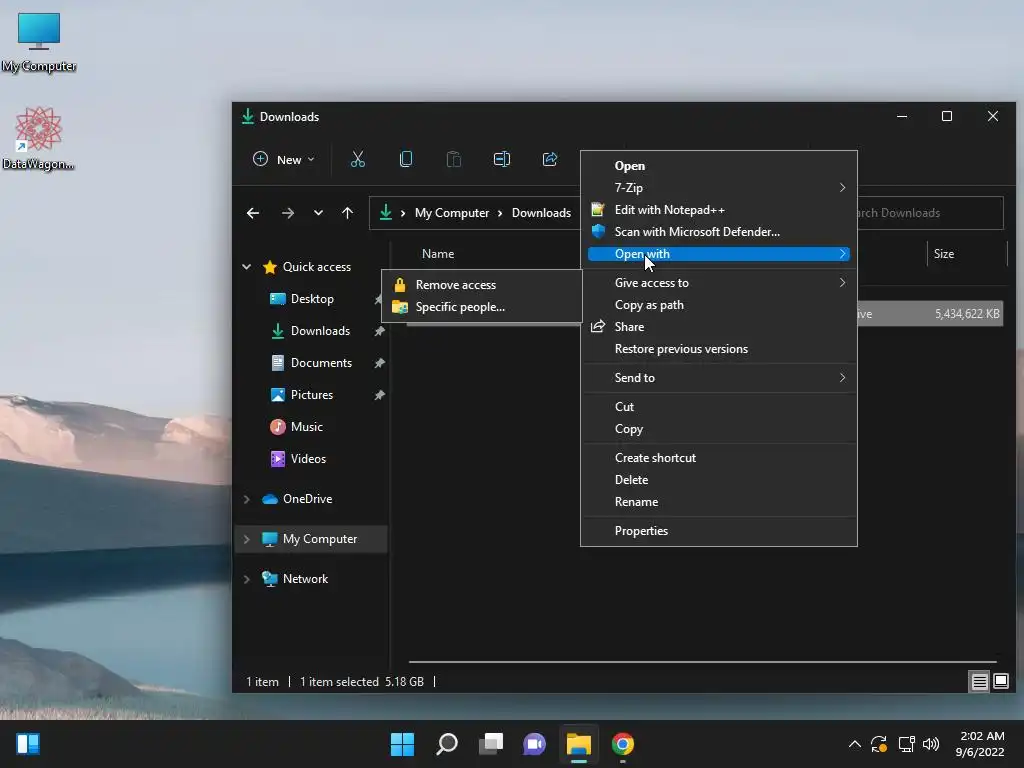Choose Scan with Microsoft Defender

click(x=718, y=232)
